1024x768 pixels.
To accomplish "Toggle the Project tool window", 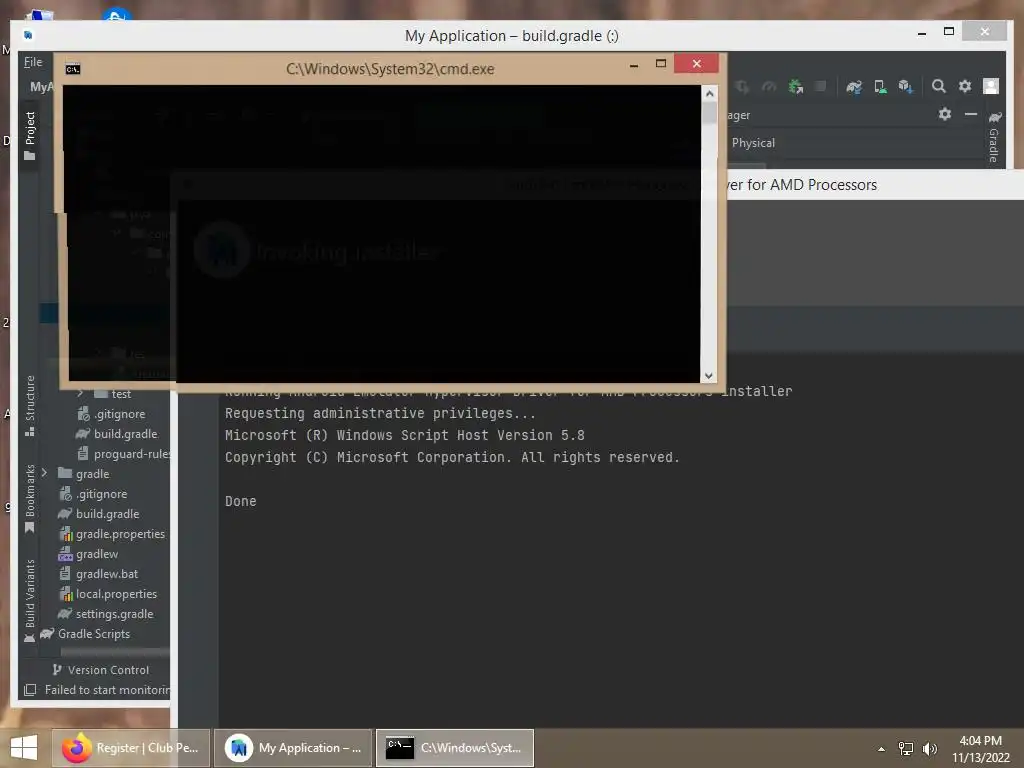I will [29, 135].
